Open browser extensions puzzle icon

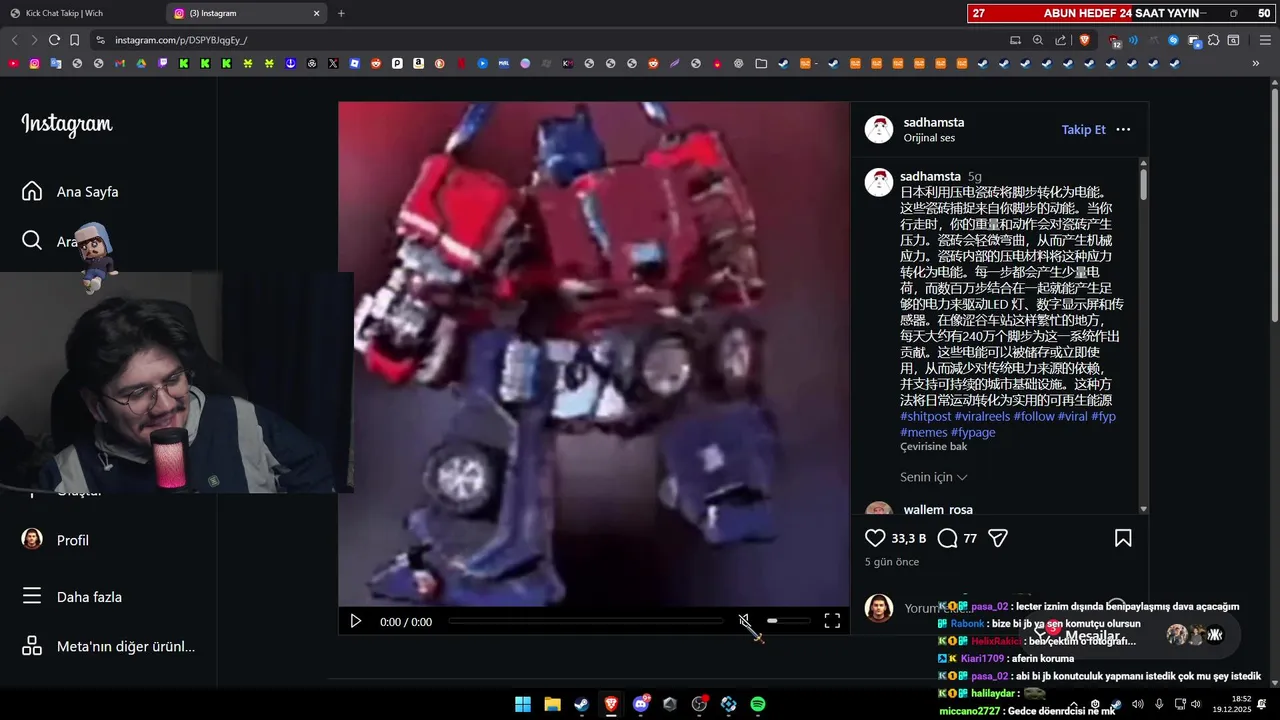click(x=1213, y=40)
